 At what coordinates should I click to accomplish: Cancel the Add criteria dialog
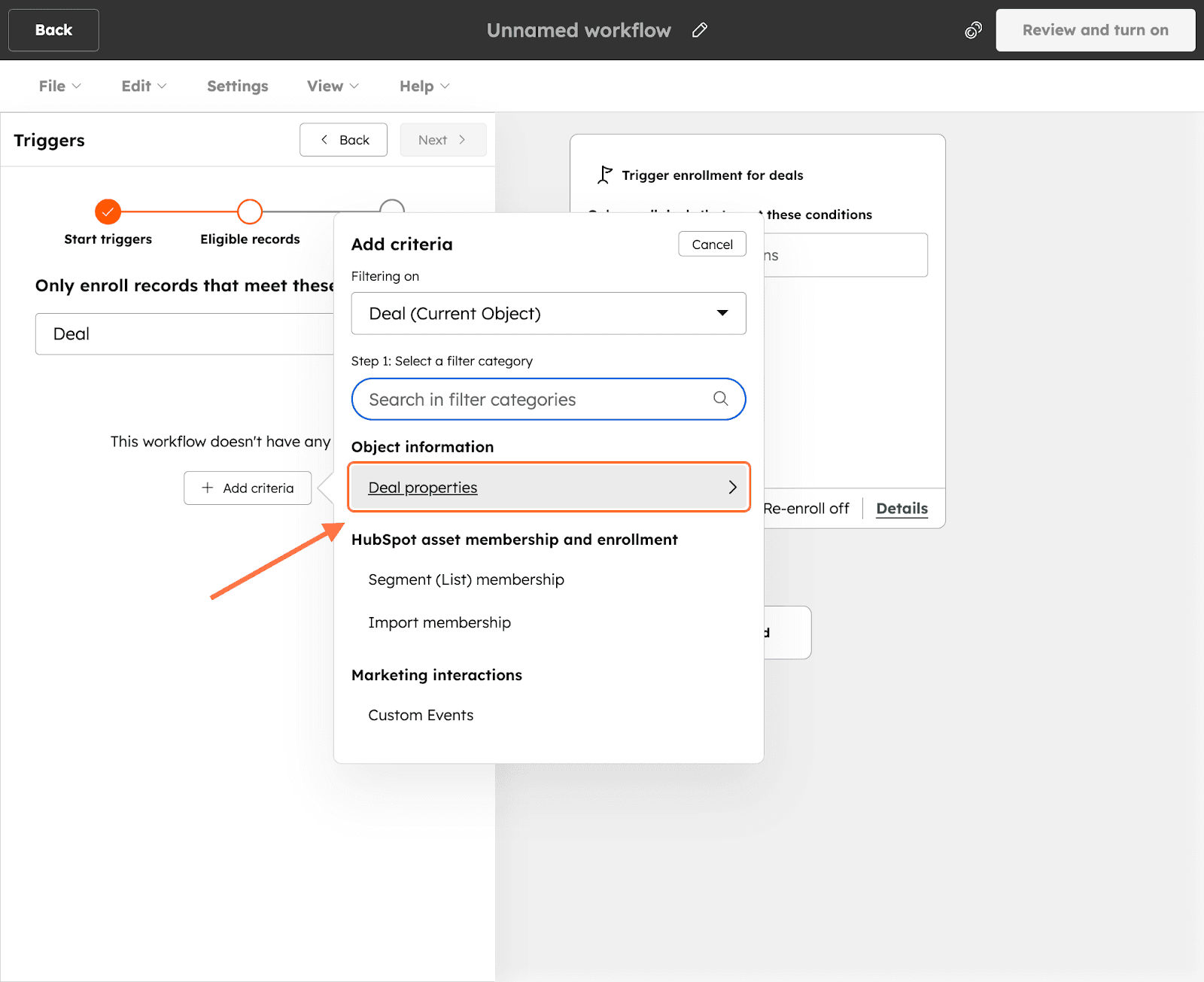712,245
